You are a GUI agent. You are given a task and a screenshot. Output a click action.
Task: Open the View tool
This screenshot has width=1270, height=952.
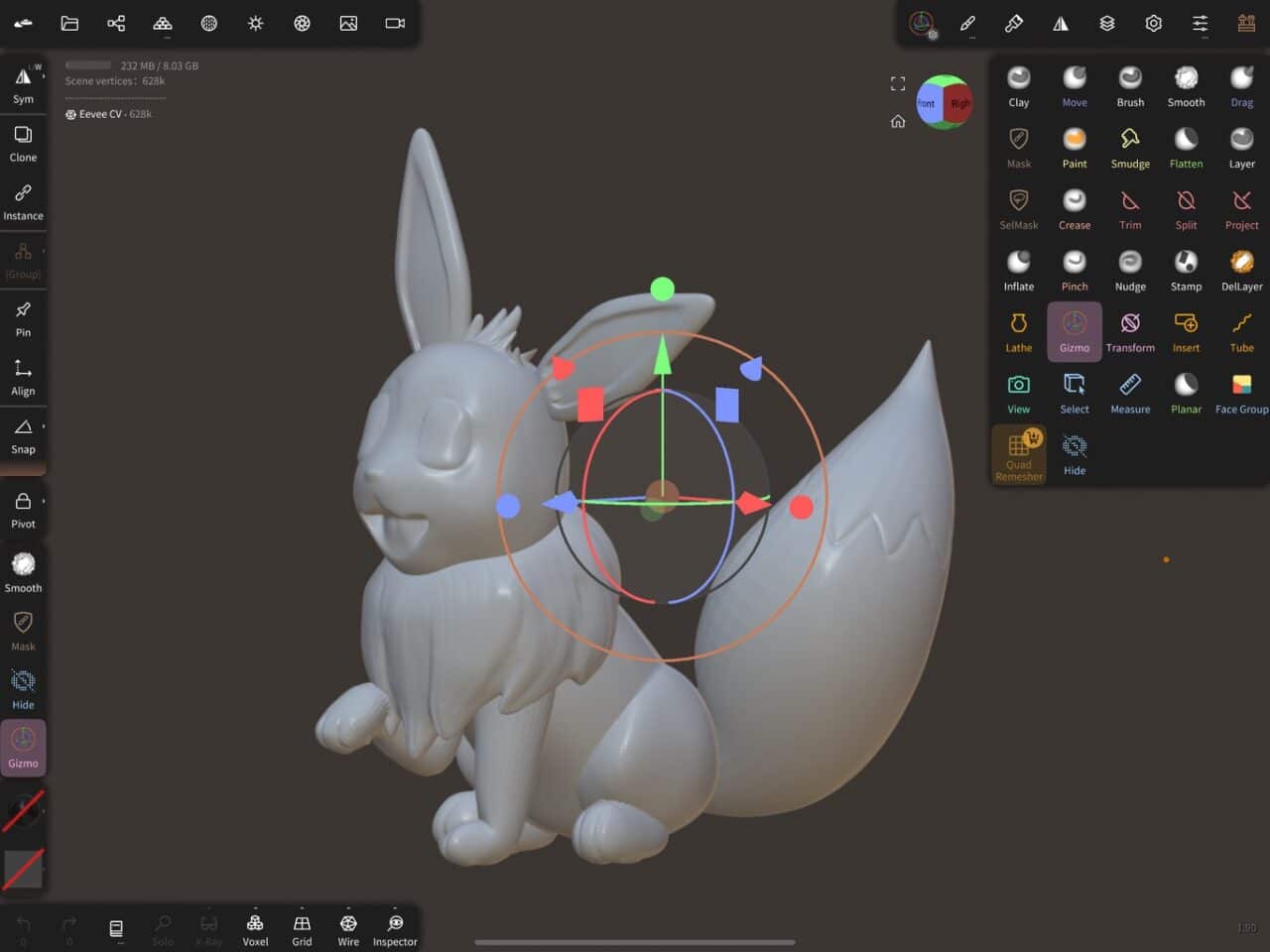coord(1018,394)
